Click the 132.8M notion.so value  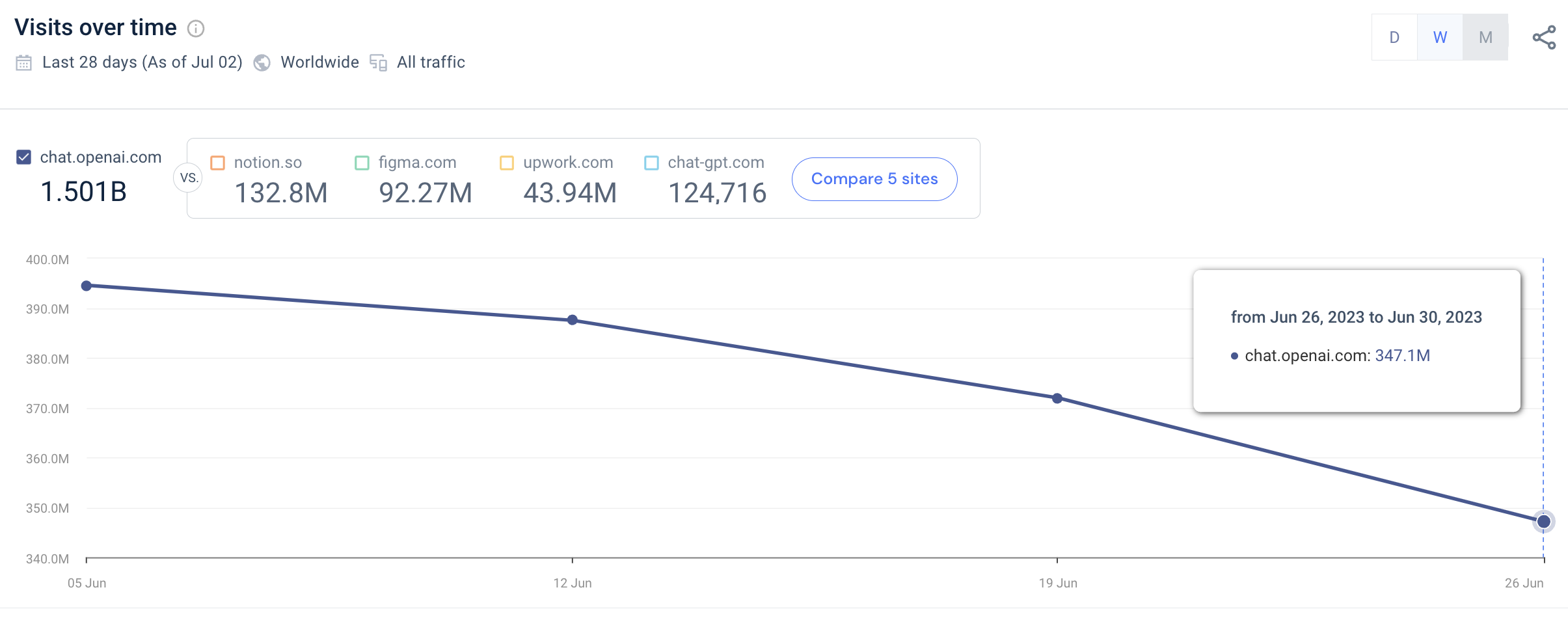(x=281, y=193)
